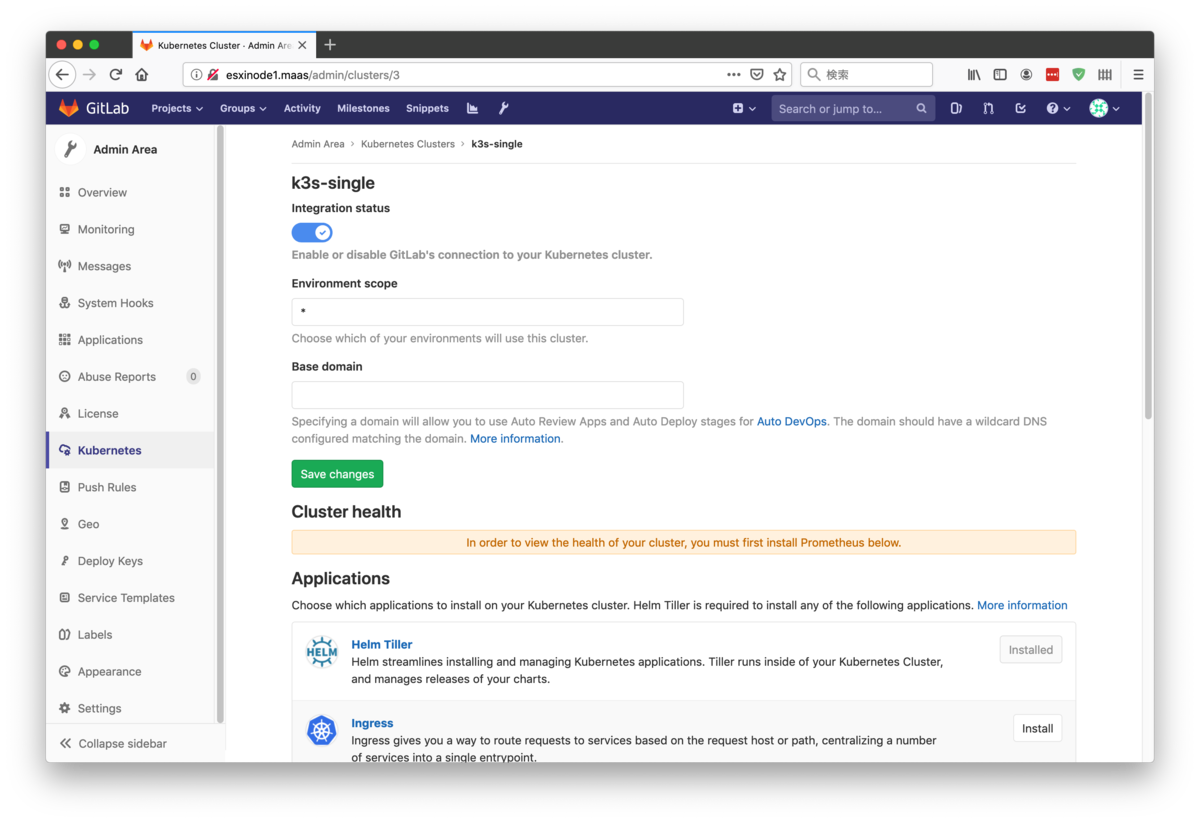Expand the Groups dropdown
The image size is (1200, 823).
coord(243,108)
